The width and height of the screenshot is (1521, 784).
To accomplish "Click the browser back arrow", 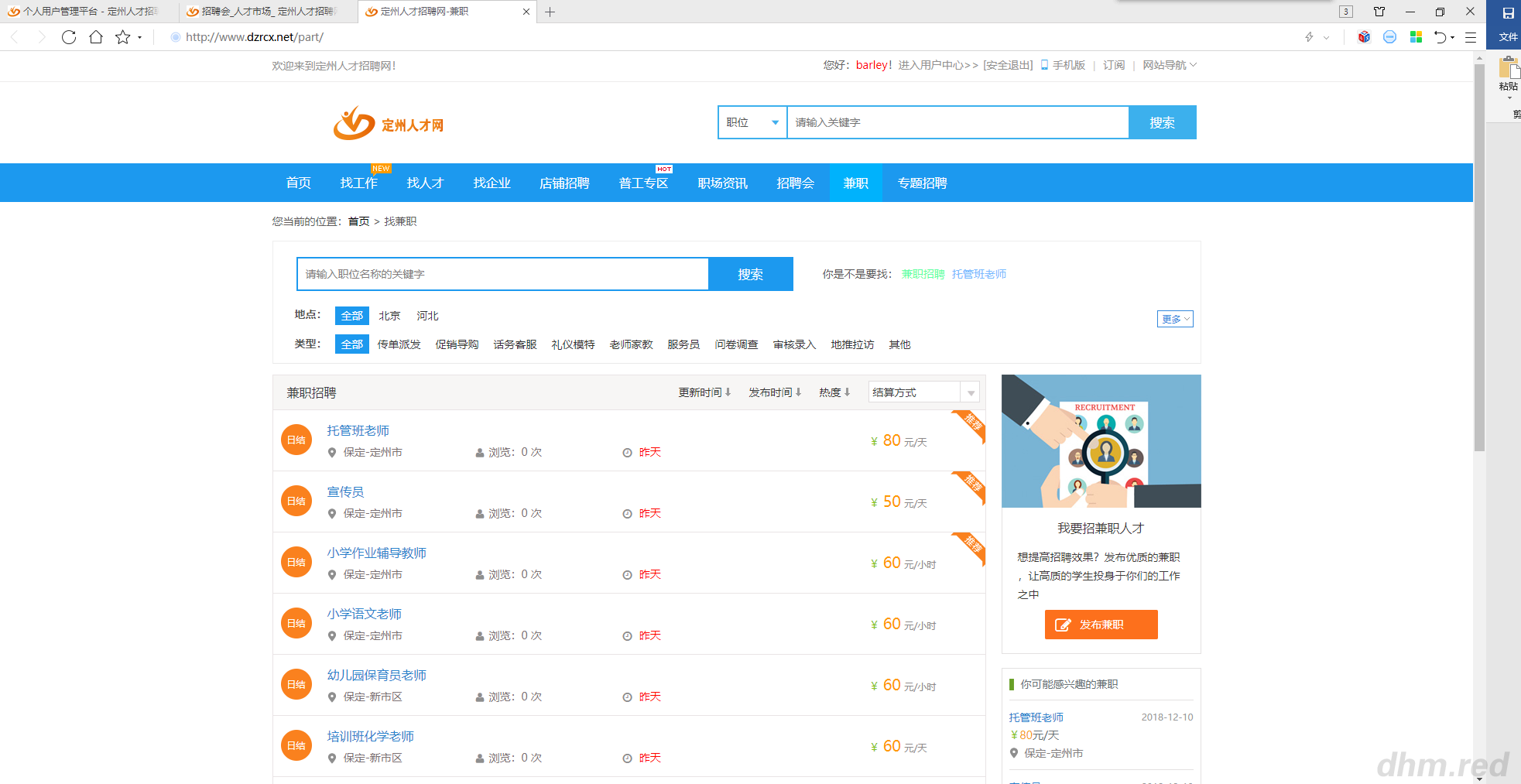I will [x=15, y=37].
